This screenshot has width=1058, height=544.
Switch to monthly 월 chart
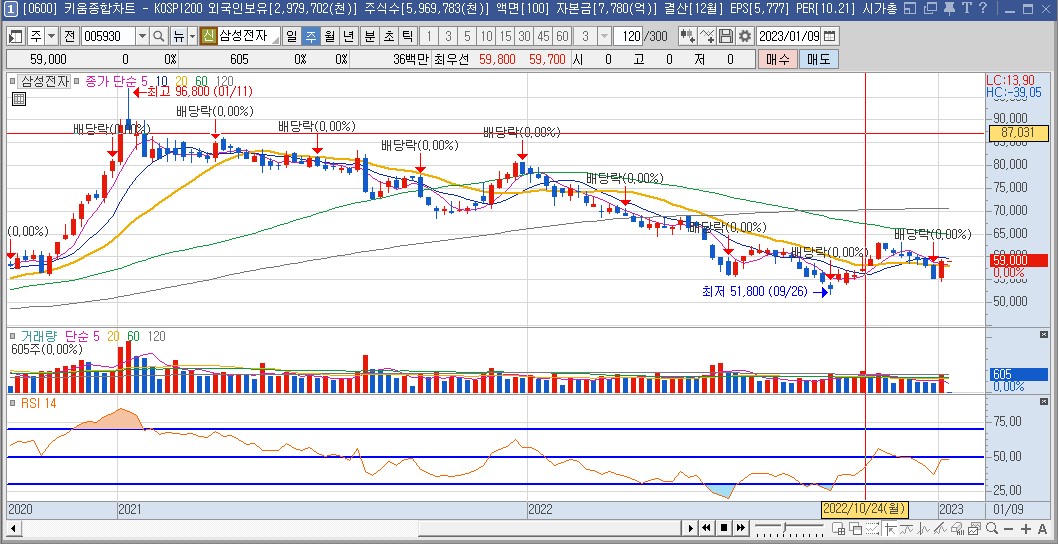(329, 36)
